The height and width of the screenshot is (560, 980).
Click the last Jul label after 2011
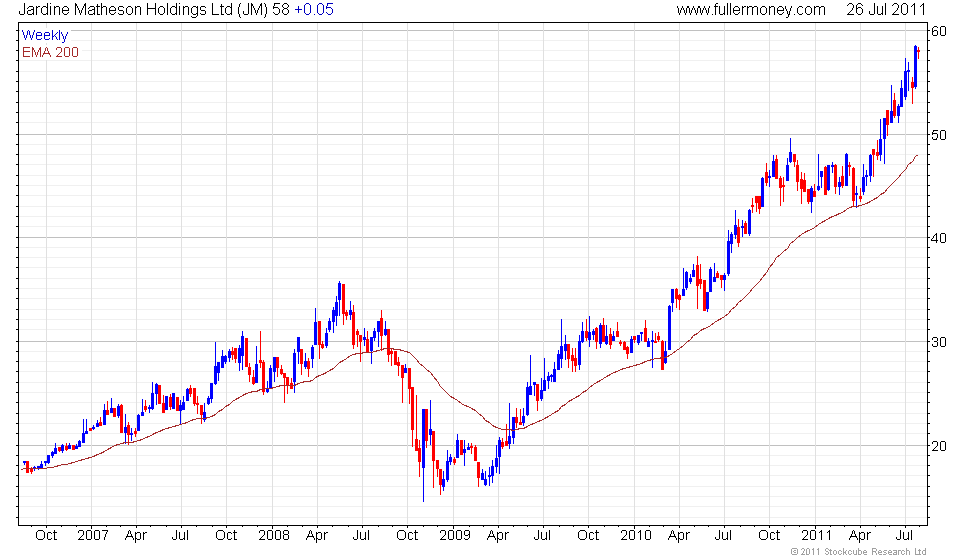tap(904, 535)
